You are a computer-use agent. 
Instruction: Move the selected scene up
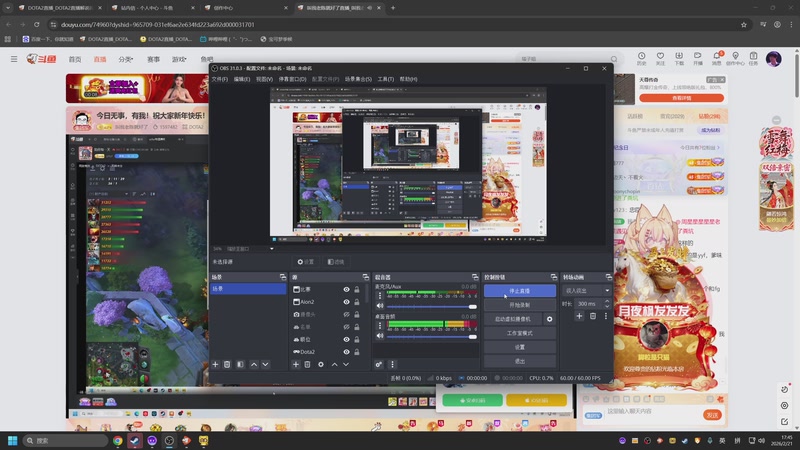254,364
